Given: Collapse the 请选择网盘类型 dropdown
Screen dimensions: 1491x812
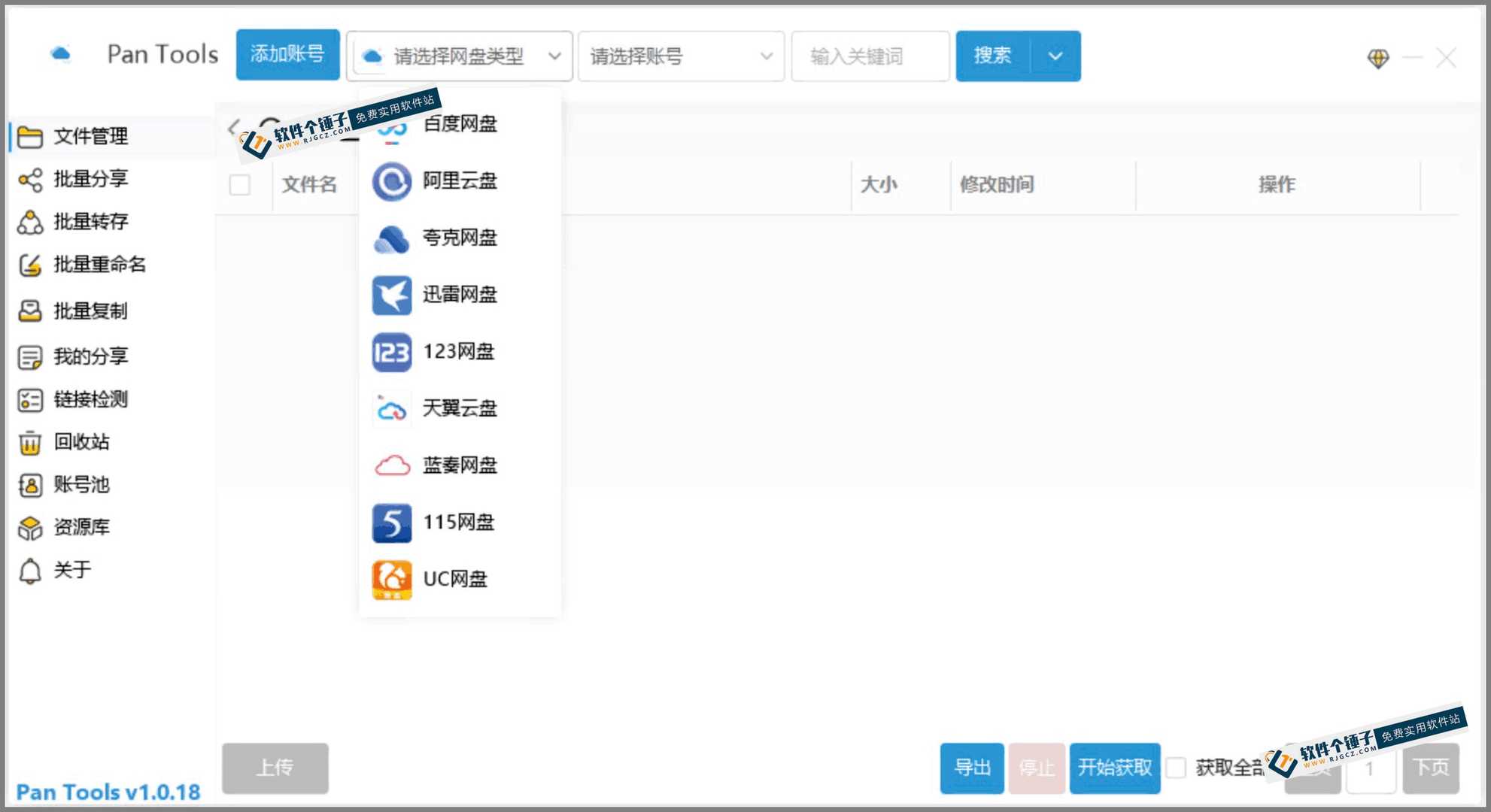Looking at the screenshot, I should (x=460, y=56).
